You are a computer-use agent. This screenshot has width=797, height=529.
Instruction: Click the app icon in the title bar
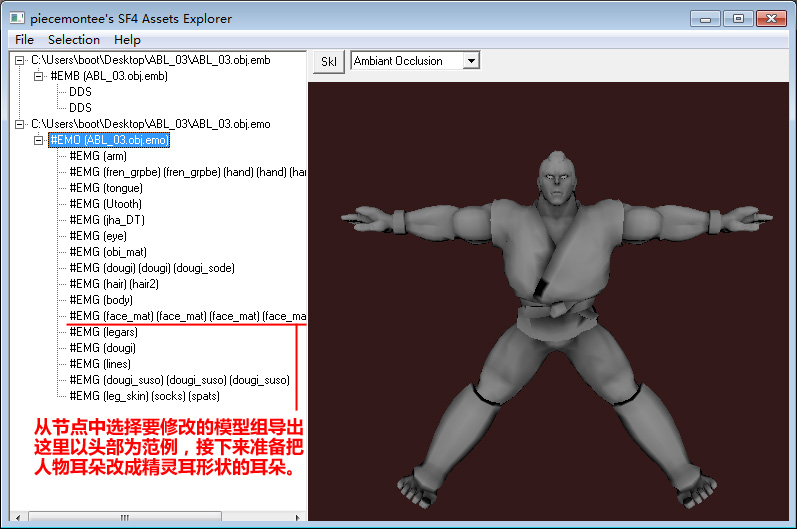[17, 18]
